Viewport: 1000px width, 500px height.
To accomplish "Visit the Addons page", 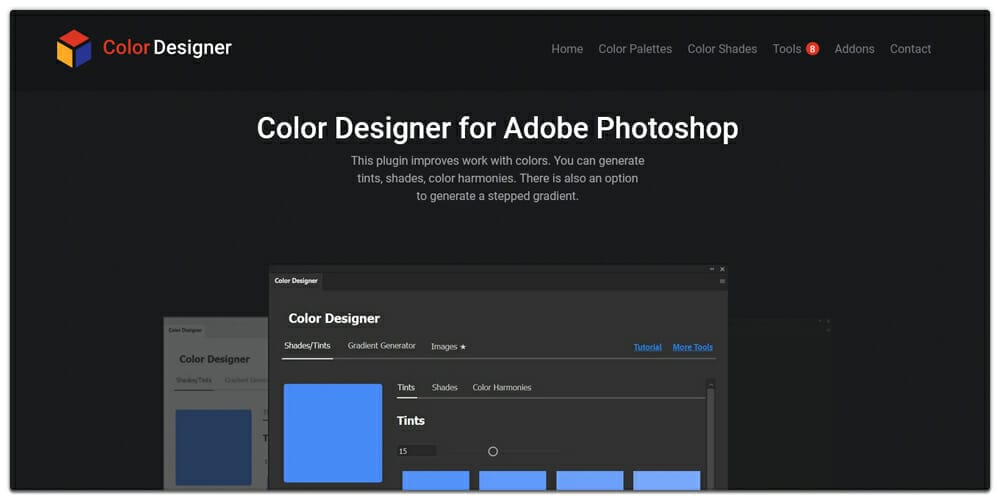I will (x=854, y=49).
